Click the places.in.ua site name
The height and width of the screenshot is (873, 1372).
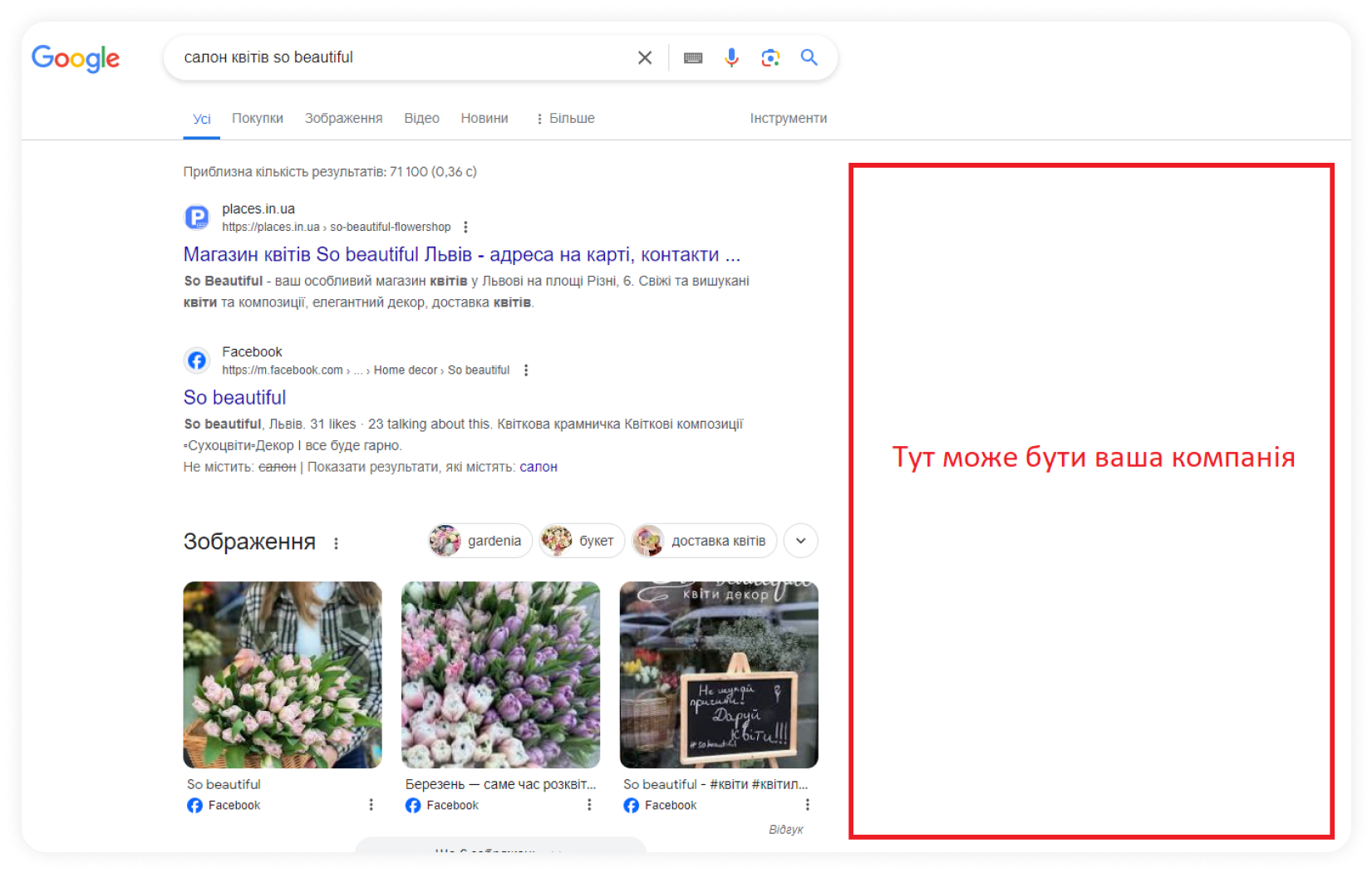(258, 208)
